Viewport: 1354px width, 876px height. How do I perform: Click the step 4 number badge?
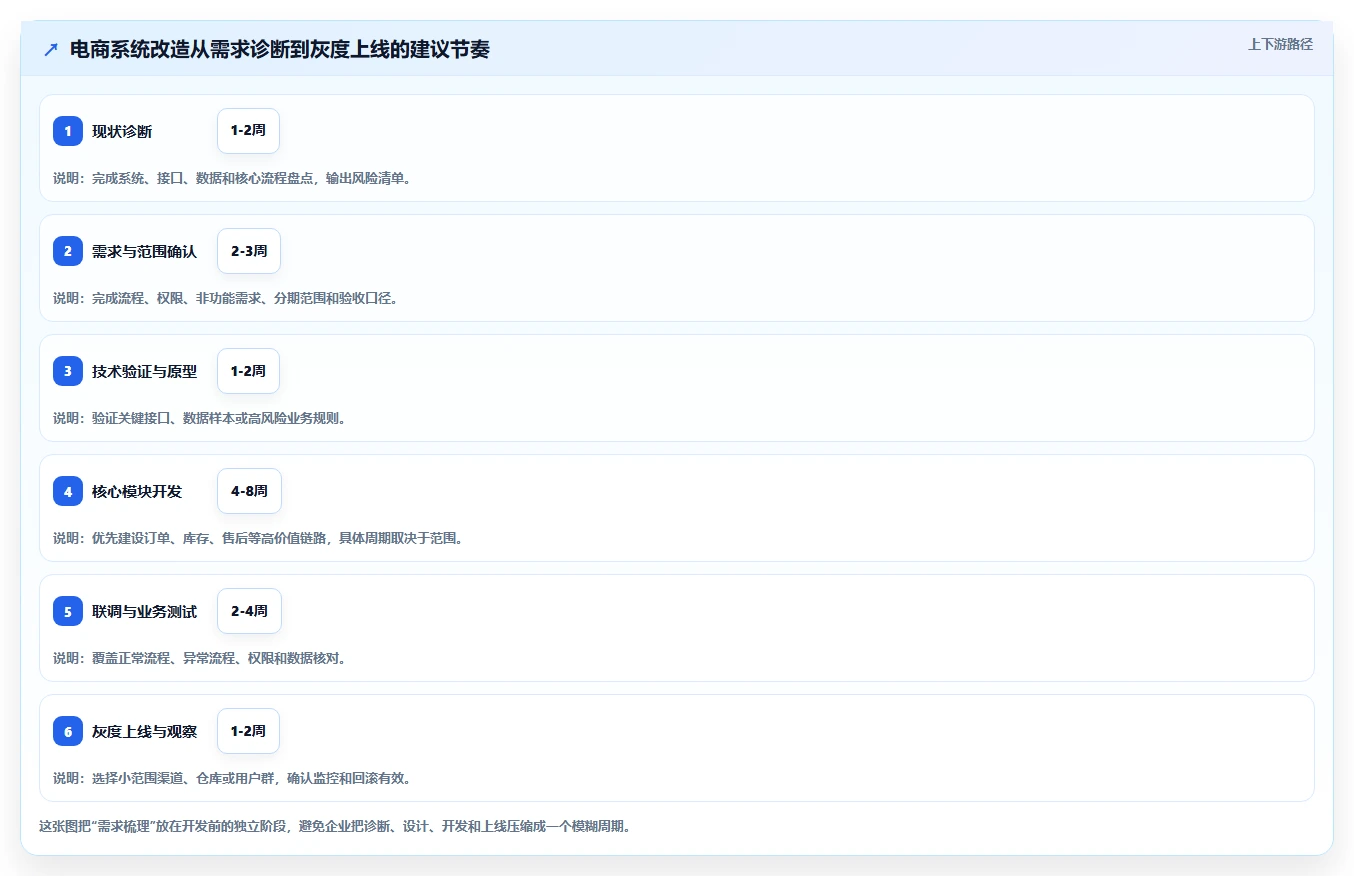click(x=68, y=491)
